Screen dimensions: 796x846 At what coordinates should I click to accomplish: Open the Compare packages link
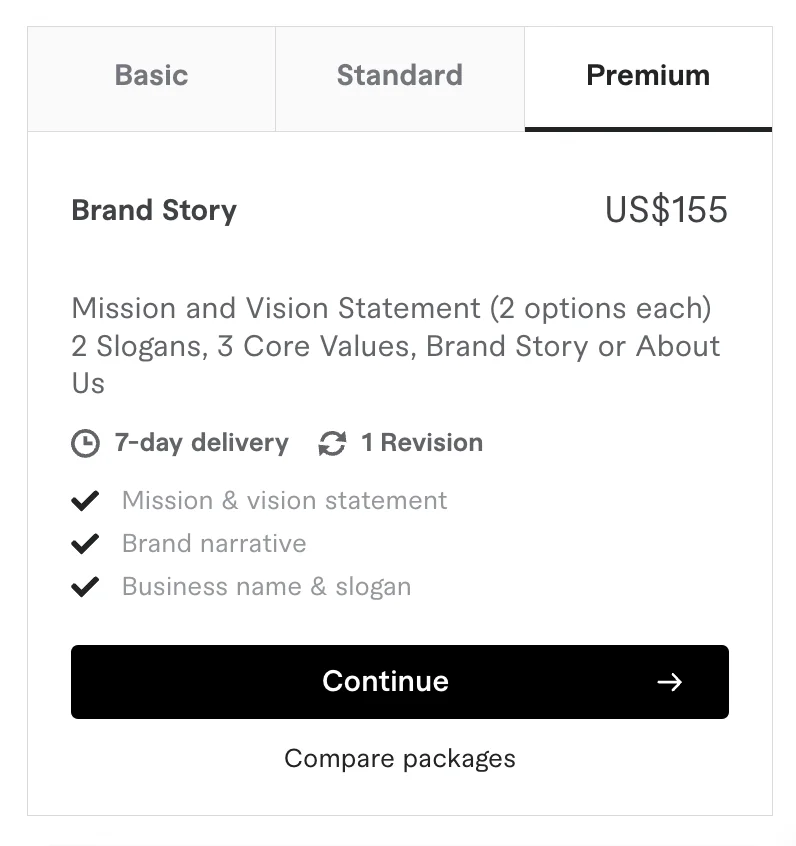tap(399, 758)
